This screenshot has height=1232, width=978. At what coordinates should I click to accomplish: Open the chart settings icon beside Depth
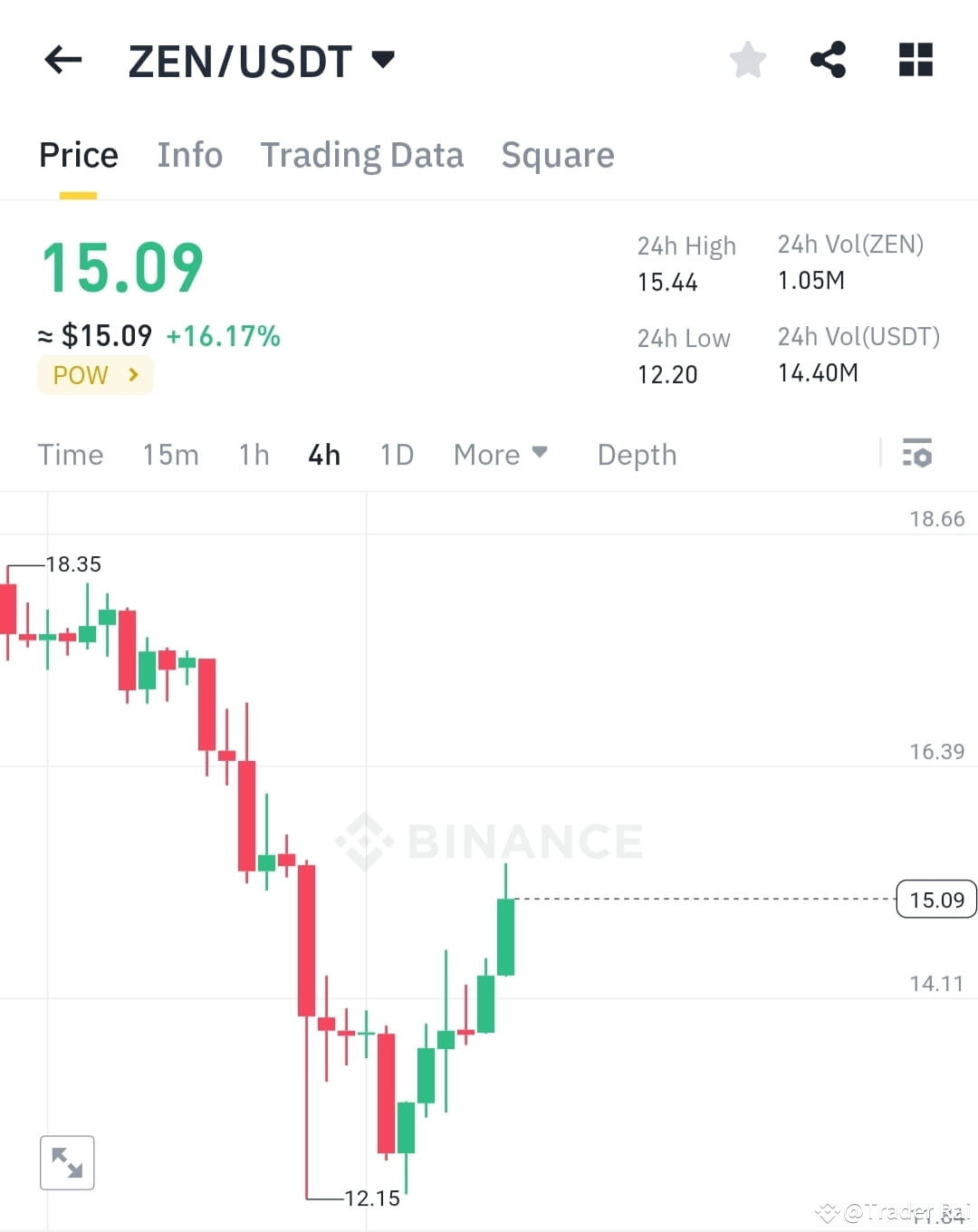917,454
